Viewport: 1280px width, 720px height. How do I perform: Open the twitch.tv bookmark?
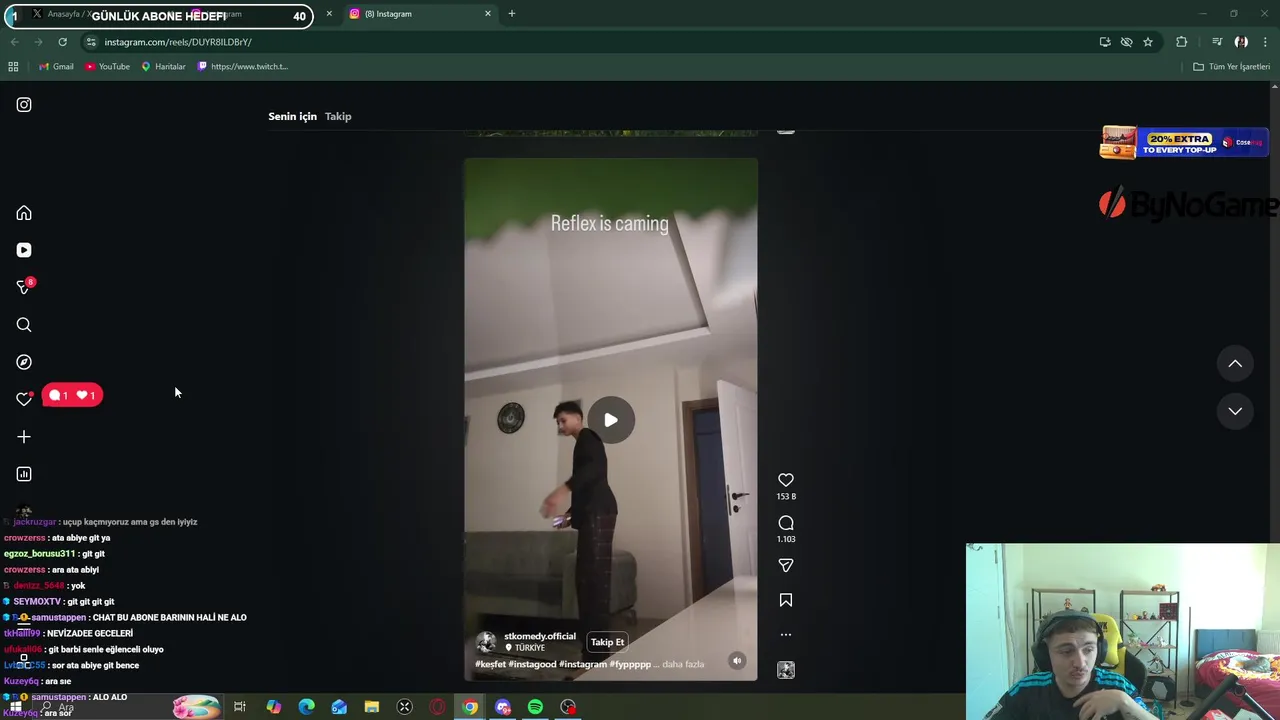click(243, 67)
